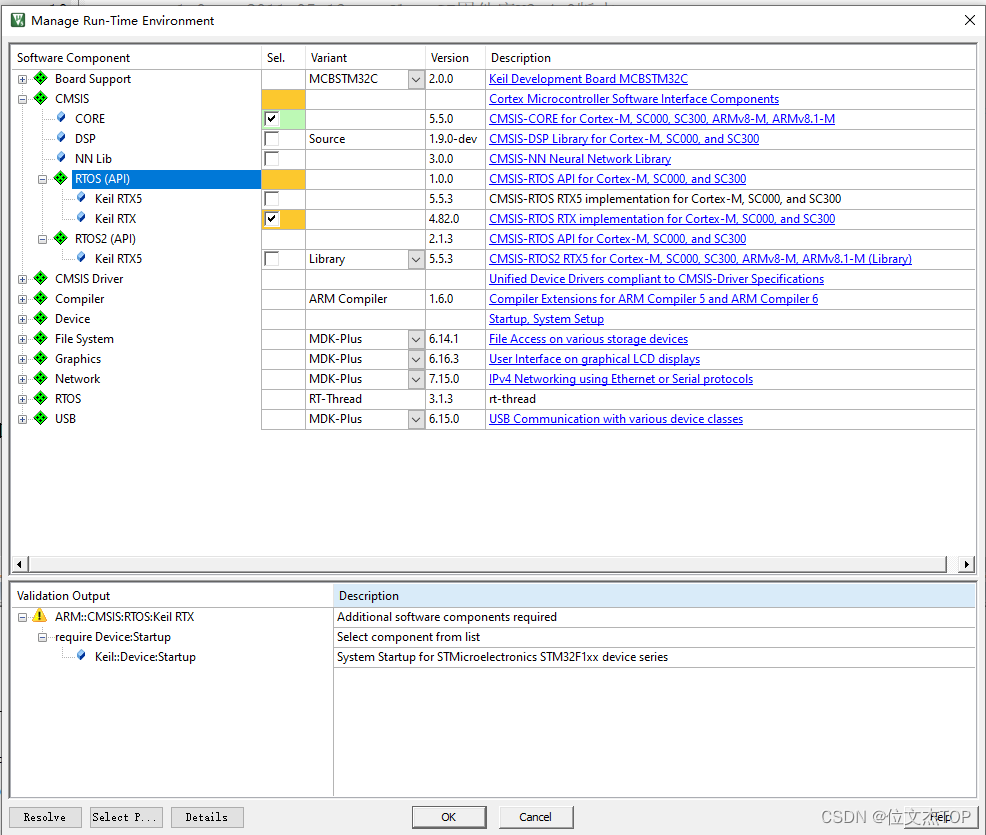The image size is (986, 835).
Task: Click the RTOS green diamond icon
Action: coord(41,399)
